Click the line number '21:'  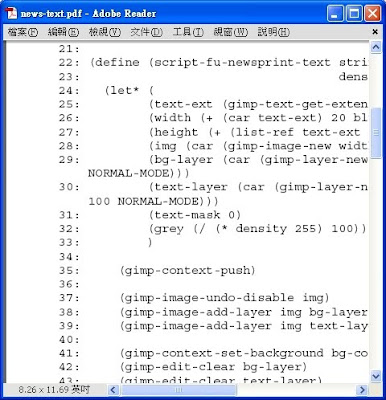click(x=70, y=49)
